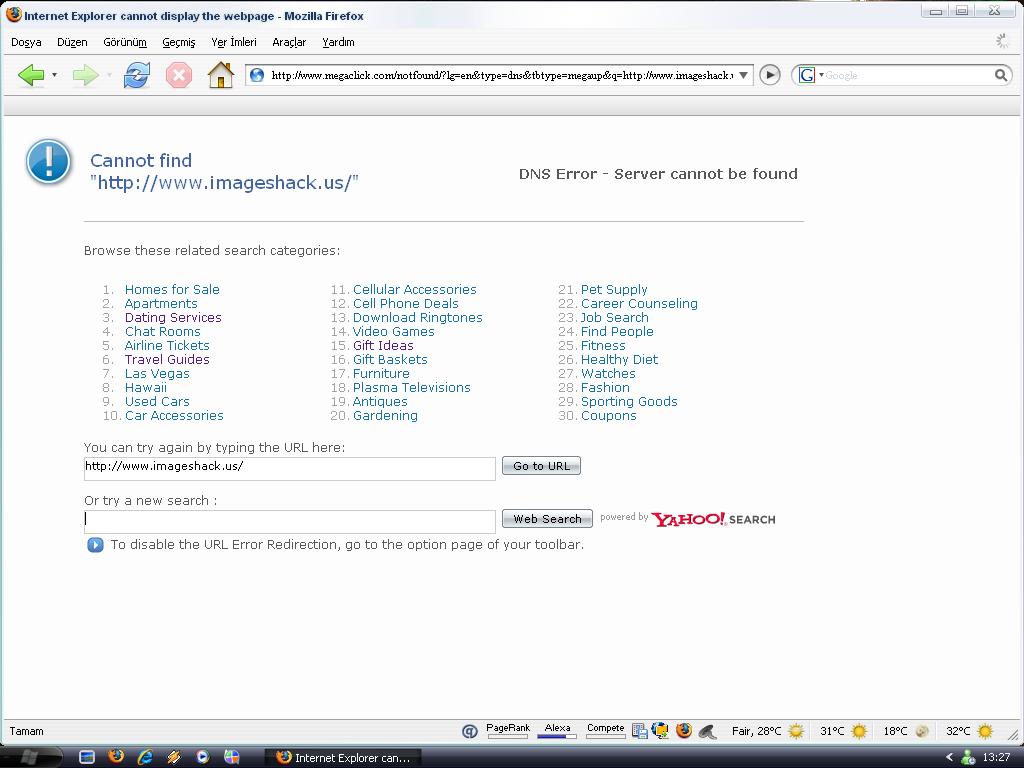Open the Plasma Televisions link
The height and width of the screenshot is (768, 1024).
point(411,387)
